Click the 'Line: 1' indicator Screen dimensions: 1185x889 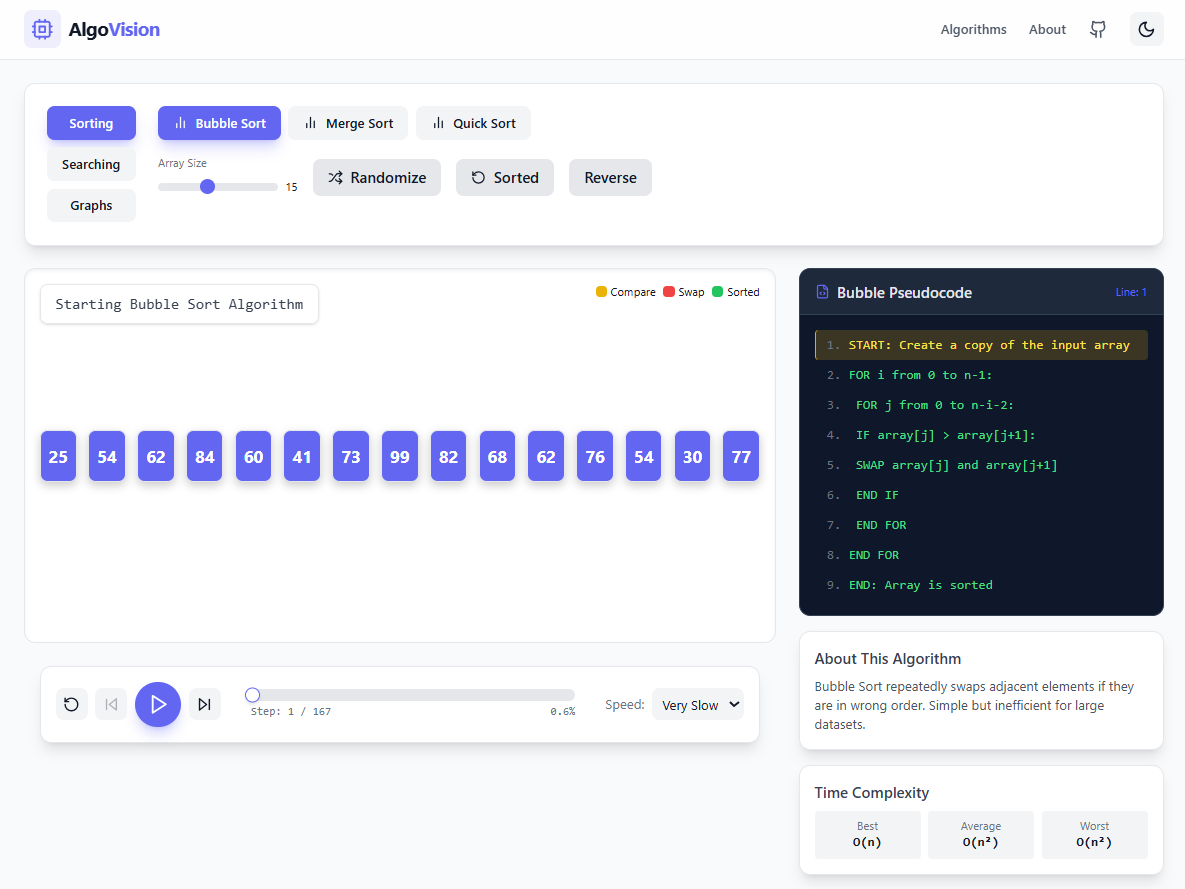tap(1131, 293)
